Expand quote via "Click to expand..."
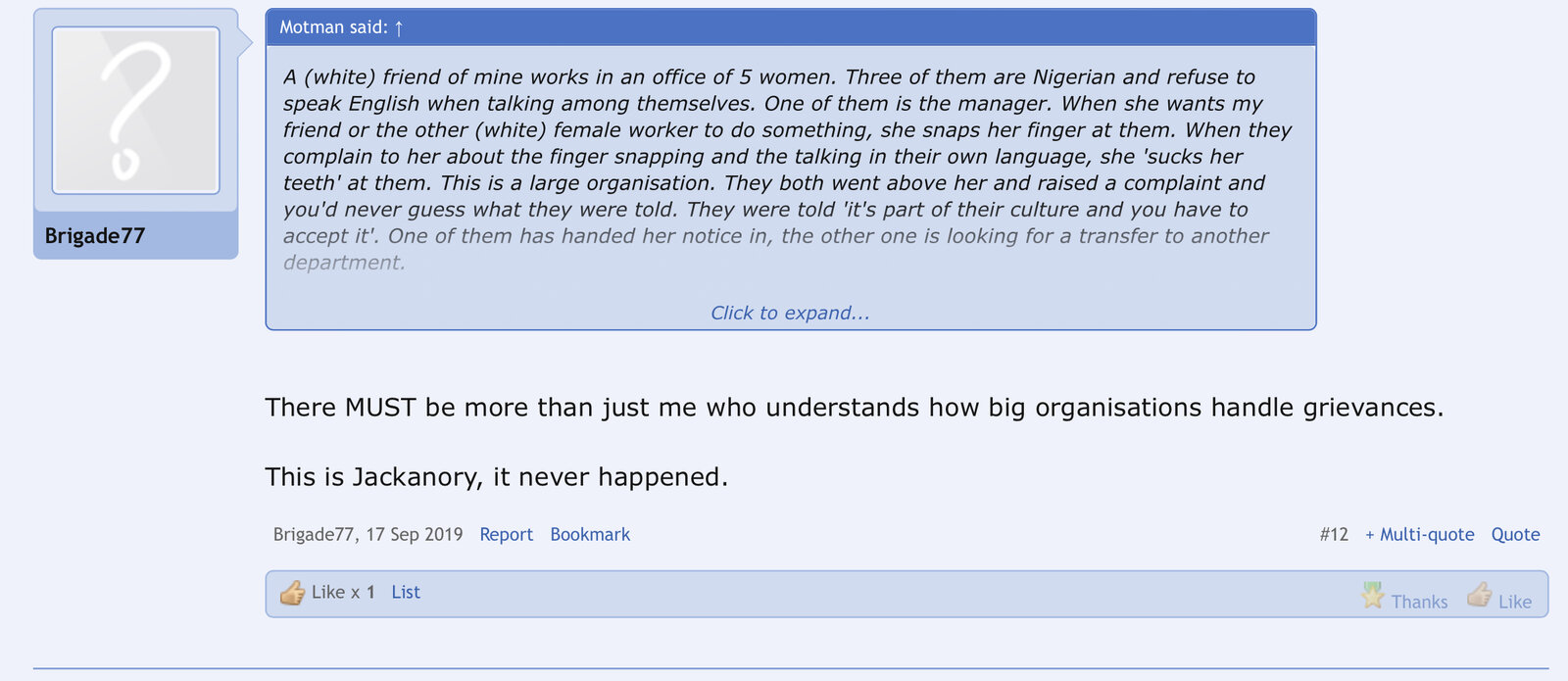The width and height of the screenshot is (1568, 681). (790, 313)
